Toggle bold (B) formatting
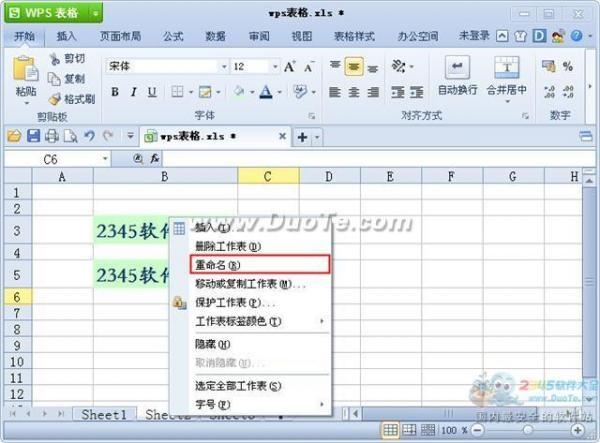 point(115,92)
